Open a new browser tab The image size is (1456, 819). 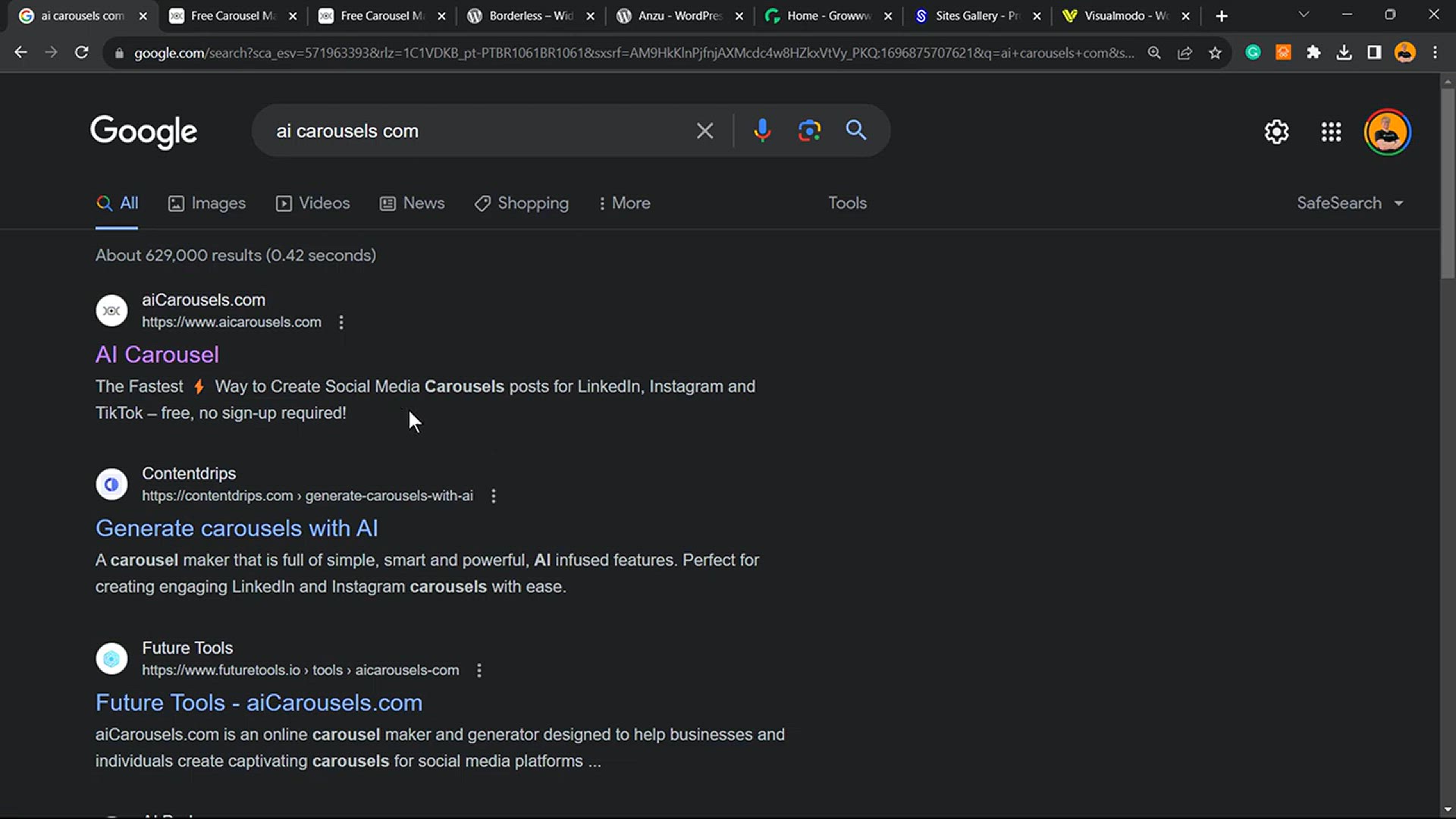[1221, 16]
